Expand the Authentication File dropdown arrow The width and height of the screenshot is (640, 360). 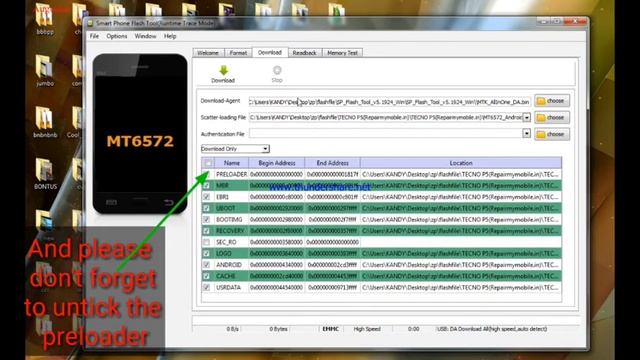tap(527, 133)
